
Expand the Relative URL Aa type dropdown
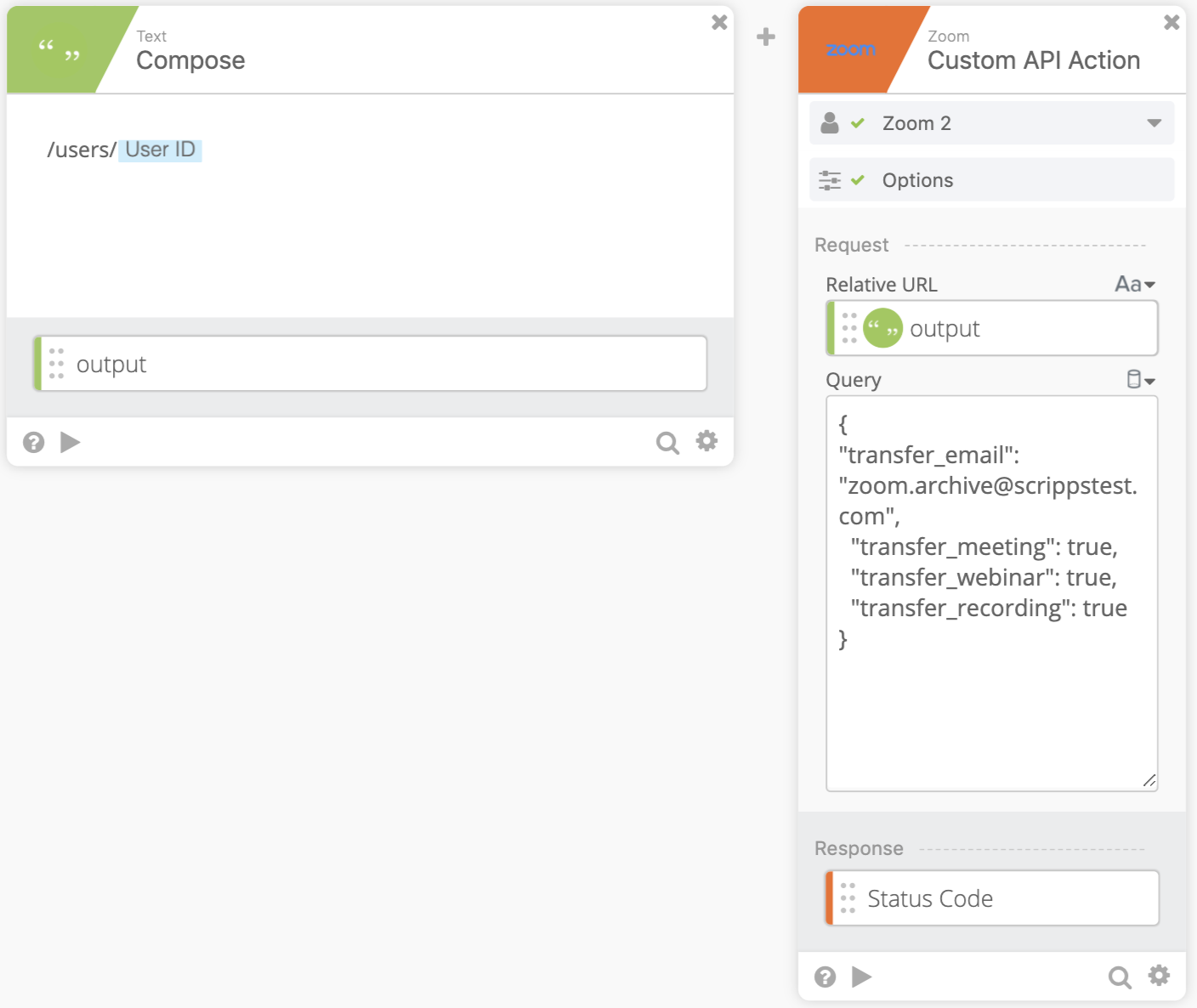[1136, 285]
